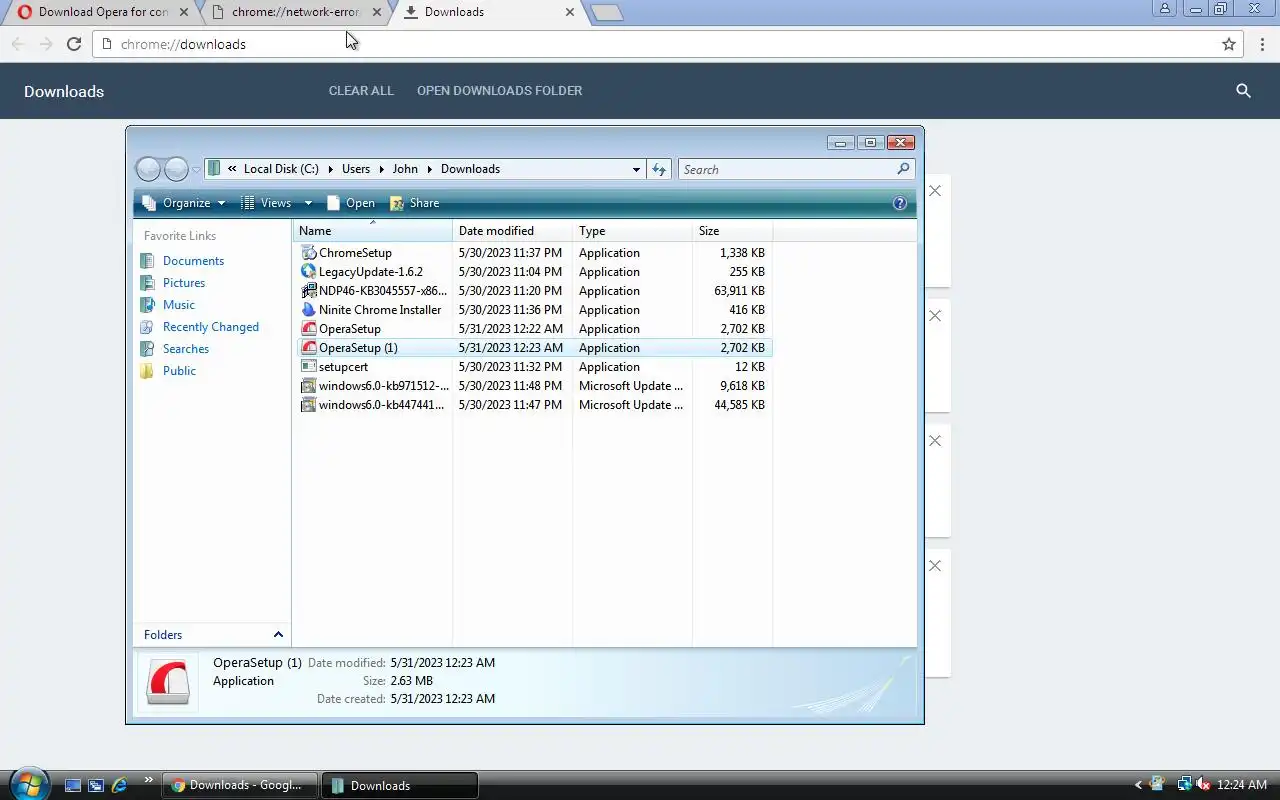1280x800 pixels.
Task: Expand the hidden path chevron in address bar
Action: [x=232, y=169]
